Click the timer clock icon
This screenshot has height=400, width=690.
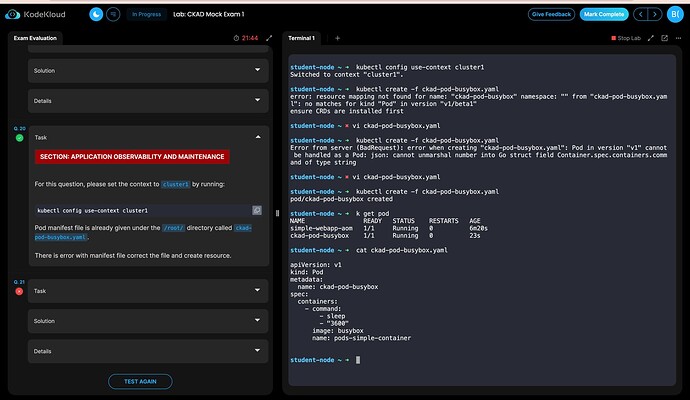[236, 38]
